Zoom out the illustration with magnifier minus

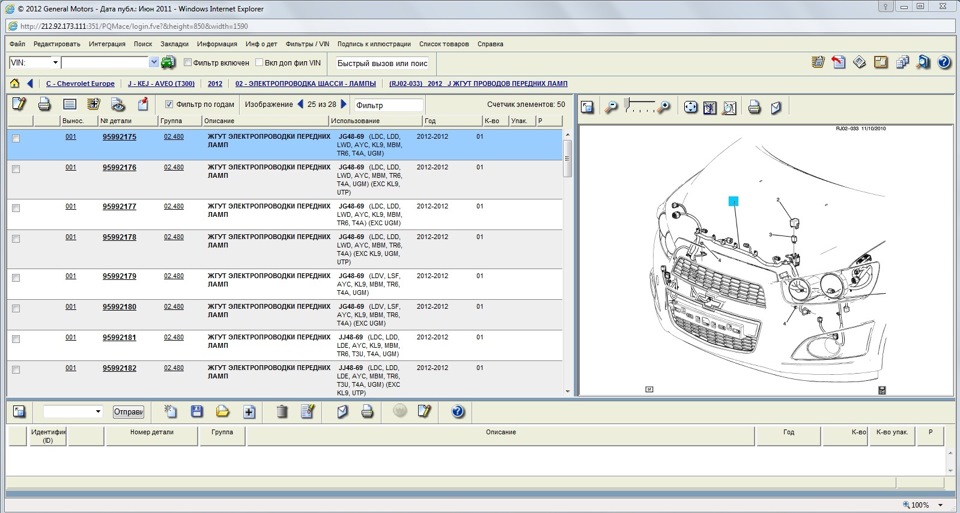pos(610,107)
